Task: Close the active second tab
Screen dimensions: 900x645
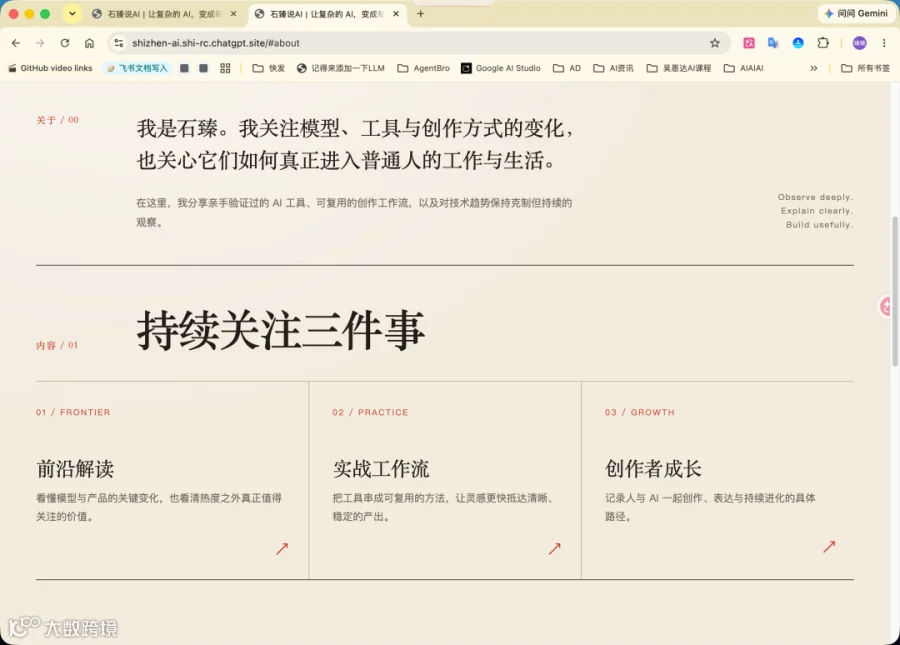Action: pos(396,14)
